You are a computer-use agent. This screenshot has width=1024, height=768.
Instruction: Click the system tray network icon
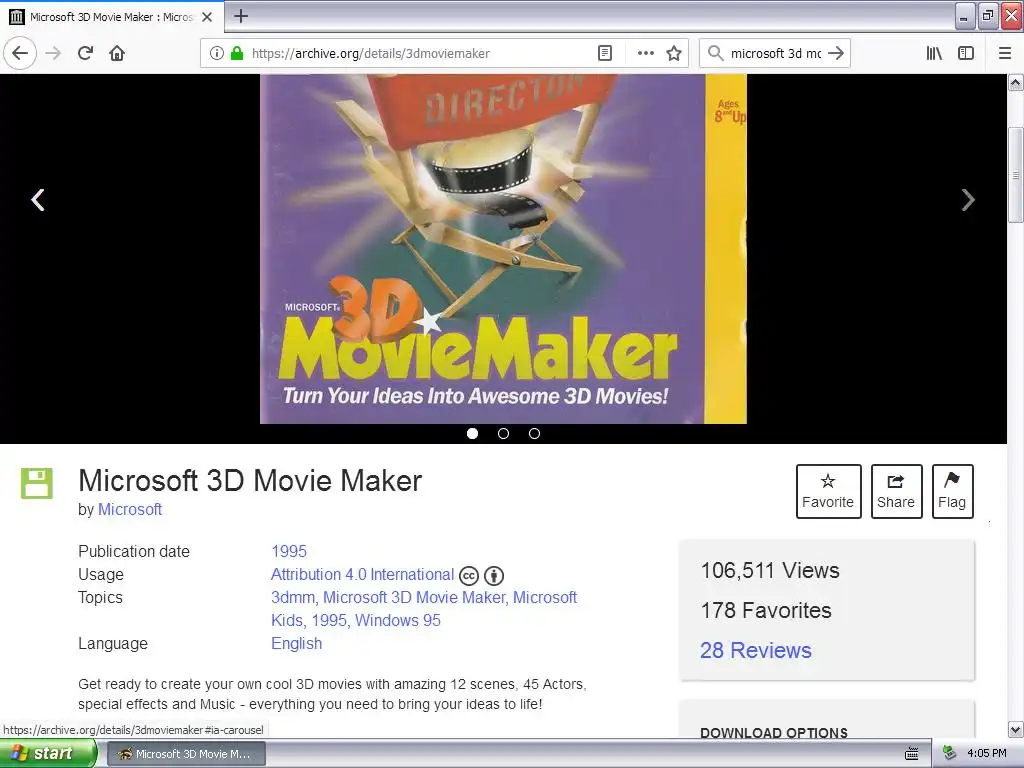[949, 754]
